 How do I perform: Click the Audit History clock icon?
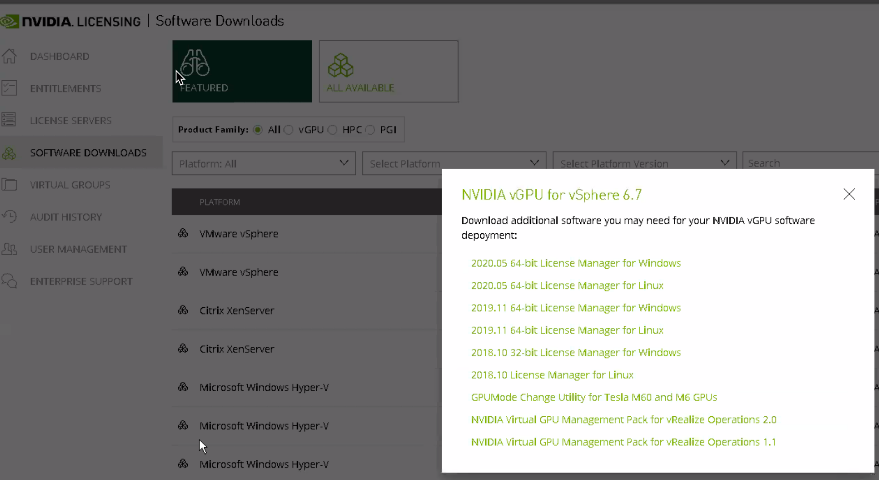pyautogui.click(x=9, y=216)
